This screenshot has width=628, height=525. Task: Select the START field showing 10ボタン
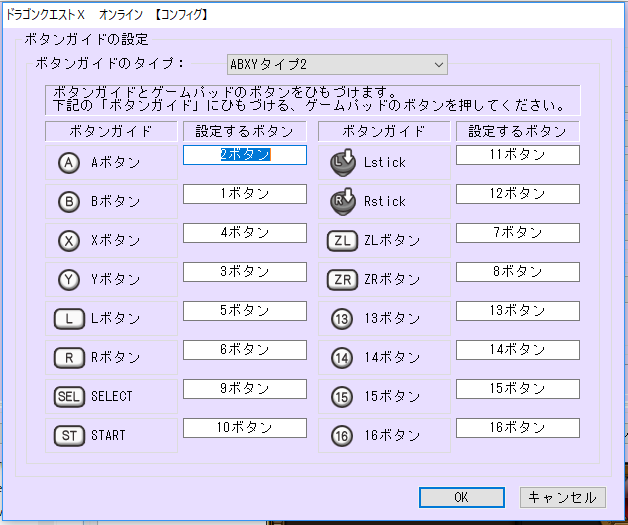pyautogui.click(x=245, y=428)
